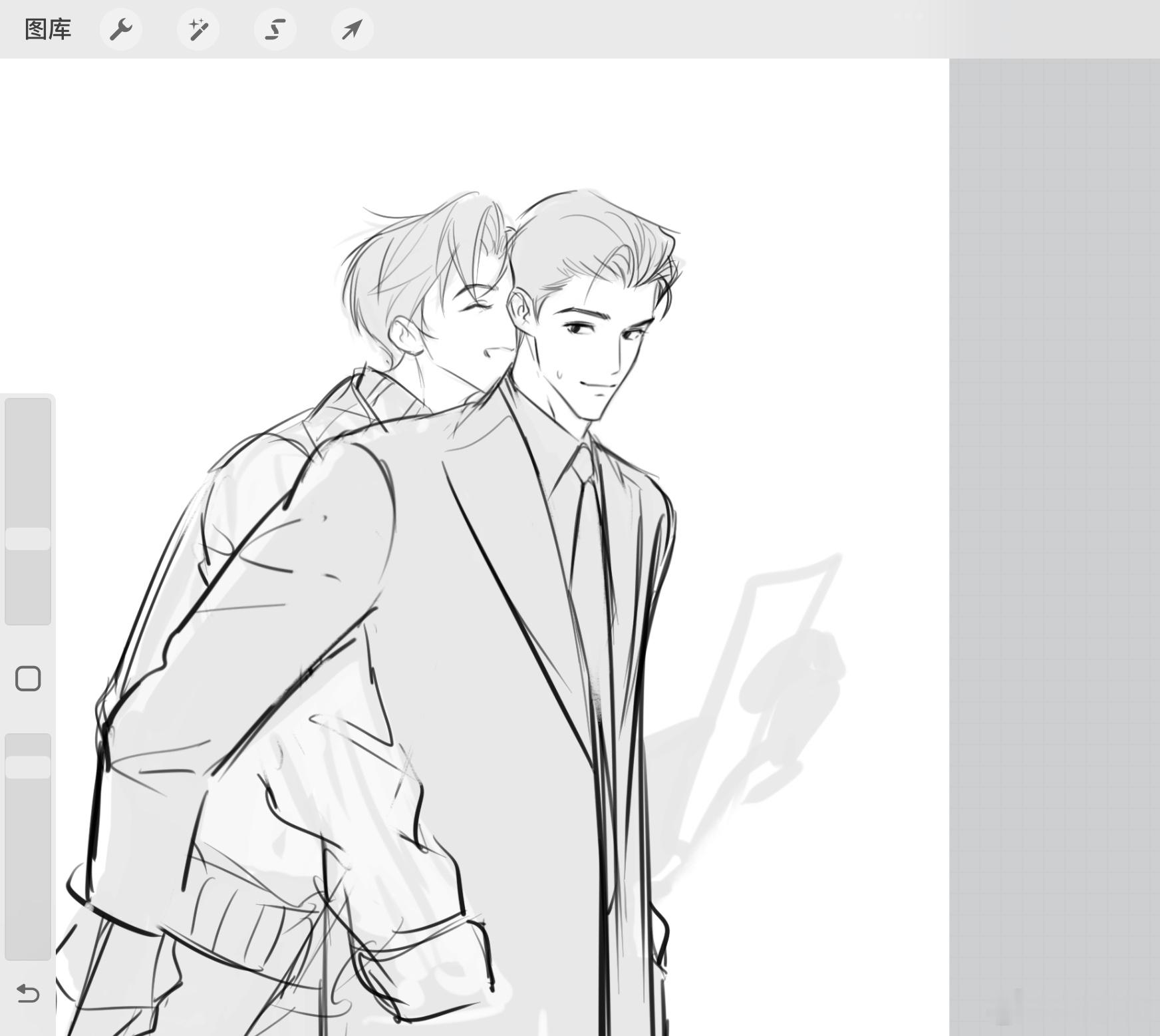
Task: Adjust the brush opacity slider handle
Action: tap(28, 767)
